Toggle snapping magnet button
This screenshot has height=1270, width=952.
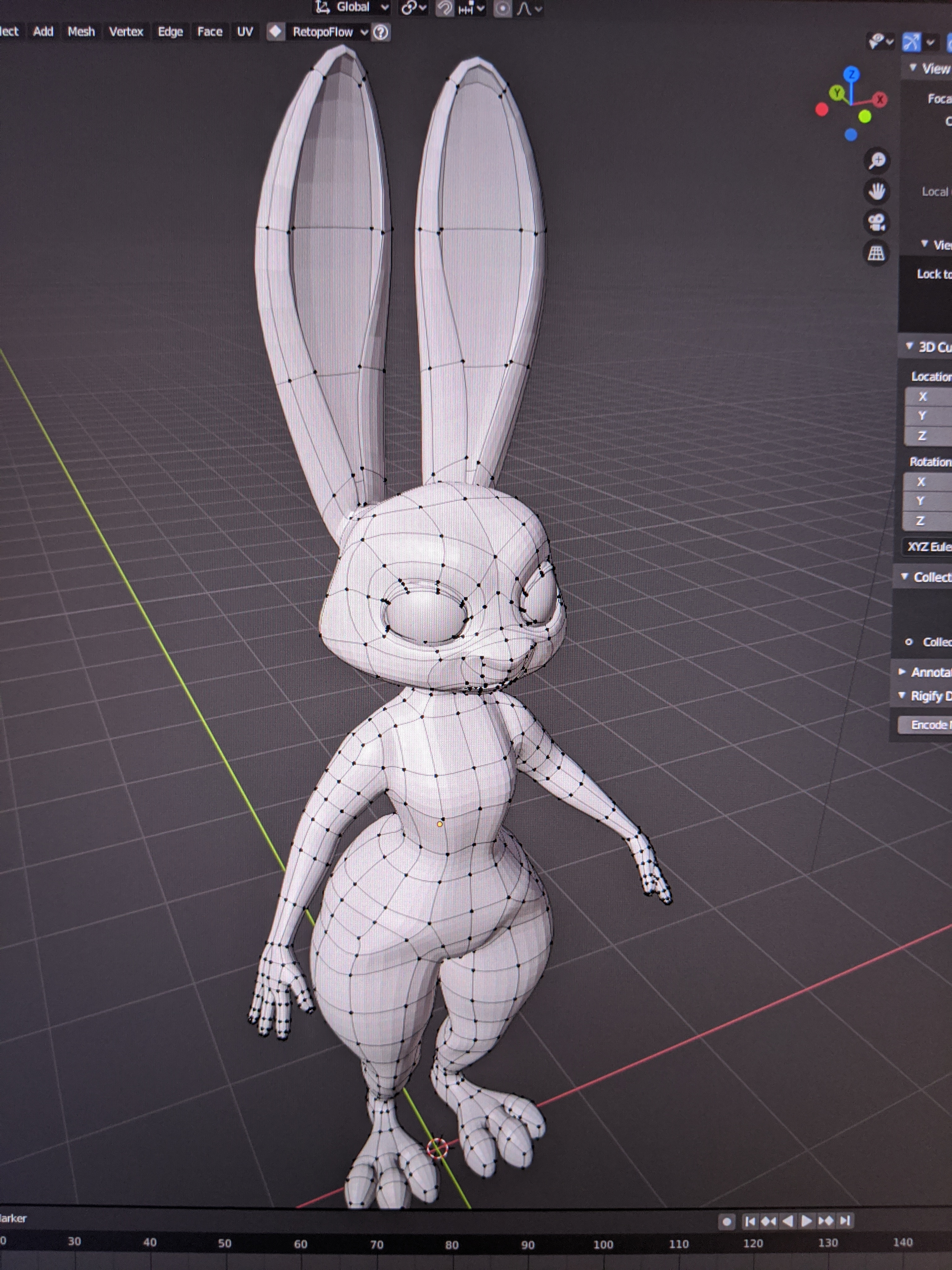[x=445, y=8]
